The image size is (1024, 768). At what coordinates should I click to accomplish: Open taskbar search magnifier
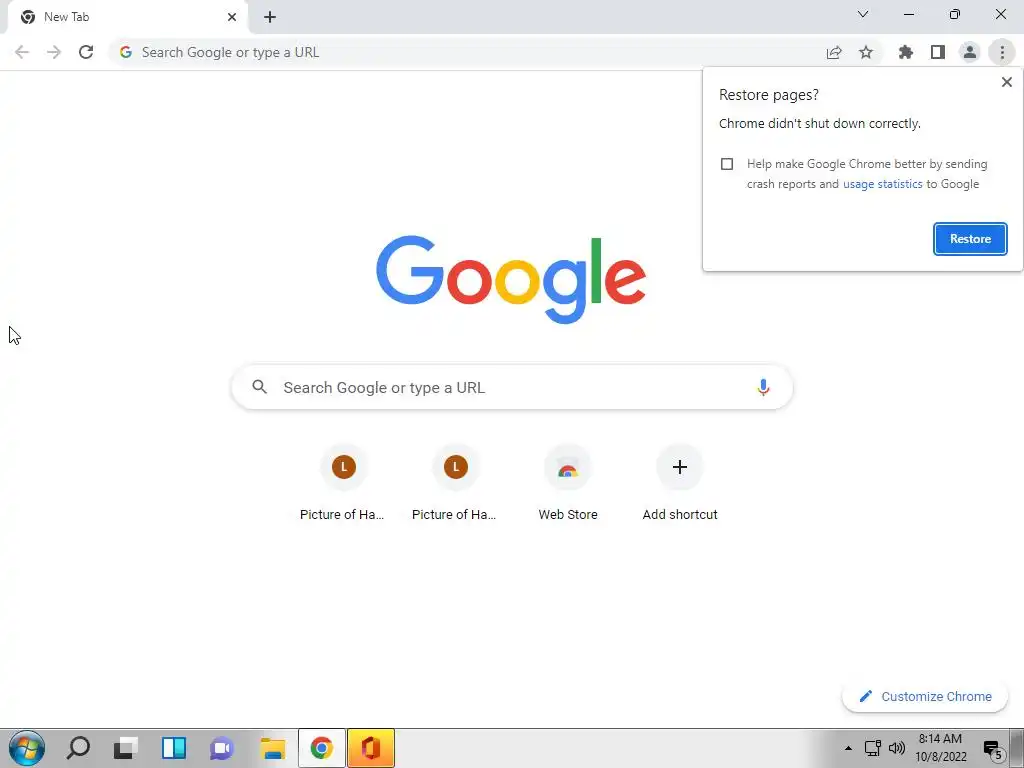point(78,748)
